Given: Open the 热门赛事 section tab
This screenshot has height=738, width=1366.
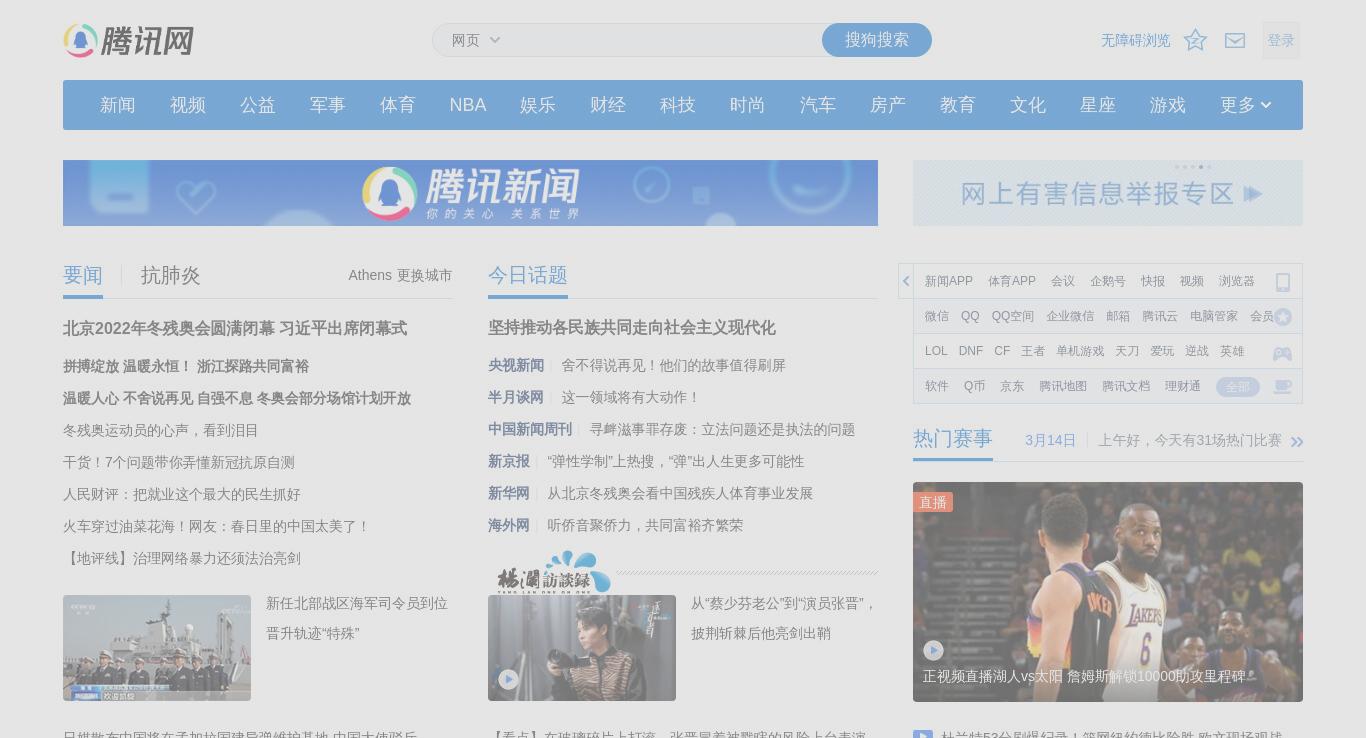Looking at the screenshot, I should [953, 438].
